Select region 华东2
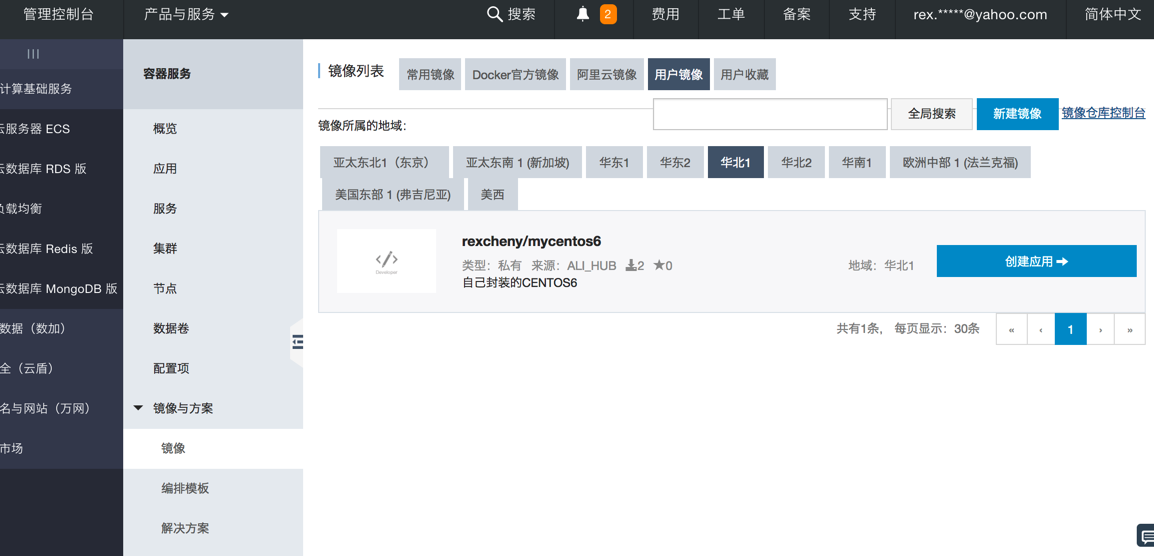This screenshot has width=1154, height=556. pyautogui.click(x=675, y=162)
